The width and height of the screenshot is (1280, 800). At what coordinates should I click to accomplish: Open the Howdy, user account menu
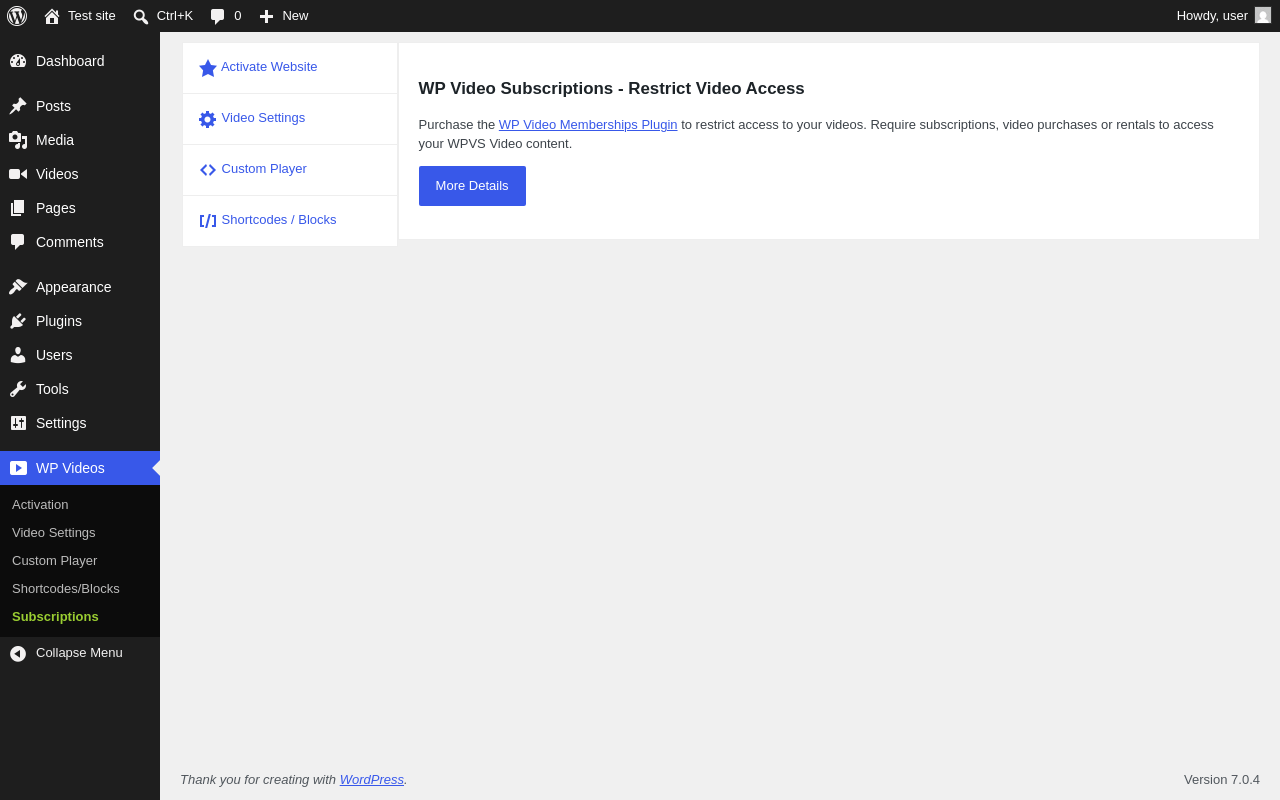click(1224, 16)
